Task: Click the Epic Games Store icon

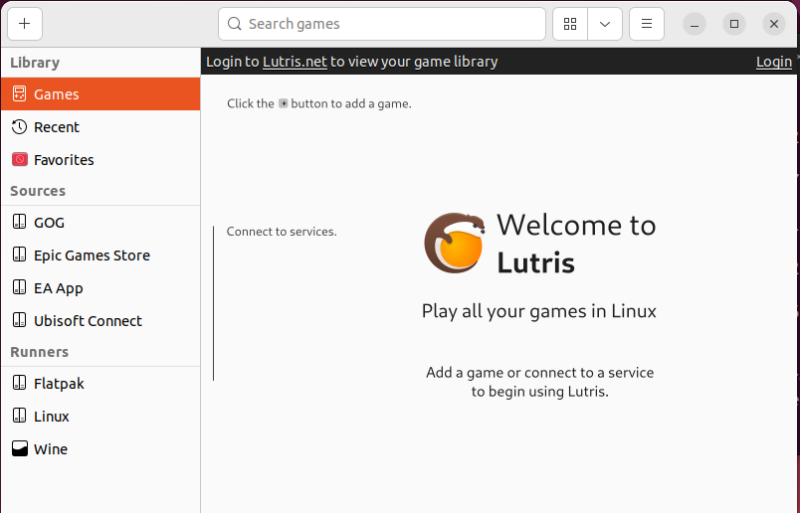Action: tap(19, 255)
